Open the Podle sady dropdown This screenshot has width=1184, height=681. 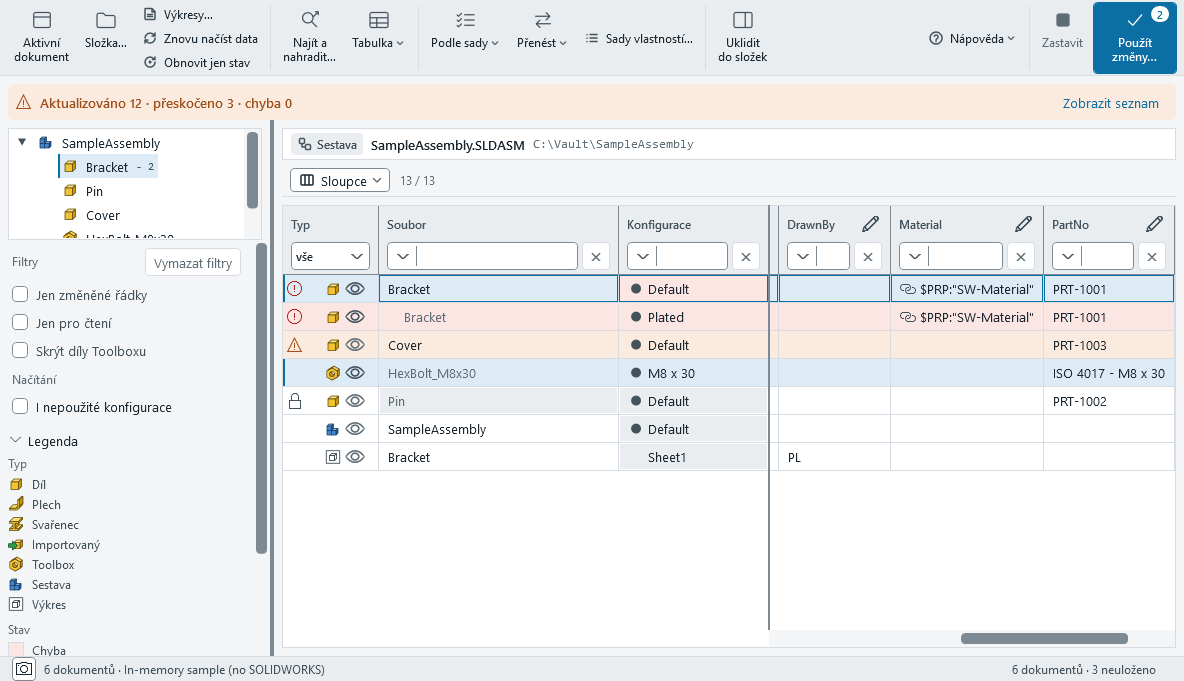pyautogui.click(x=465, y=31)
